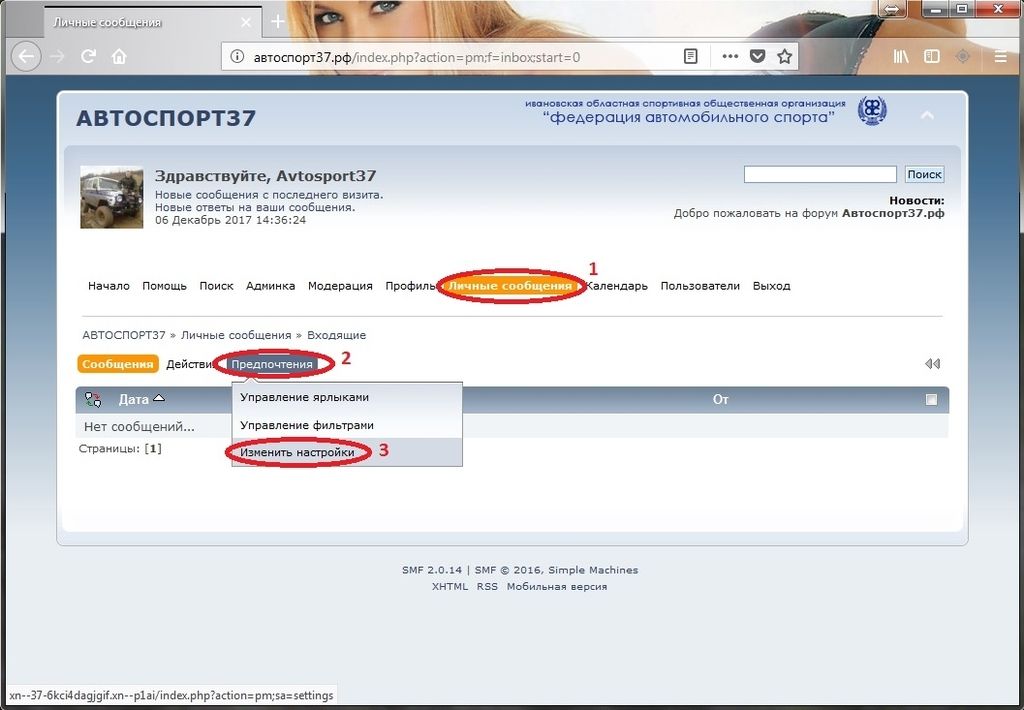
Task: Toggle reader view icon in address bar
Action: pyautogui.click(x=690, y=57)
